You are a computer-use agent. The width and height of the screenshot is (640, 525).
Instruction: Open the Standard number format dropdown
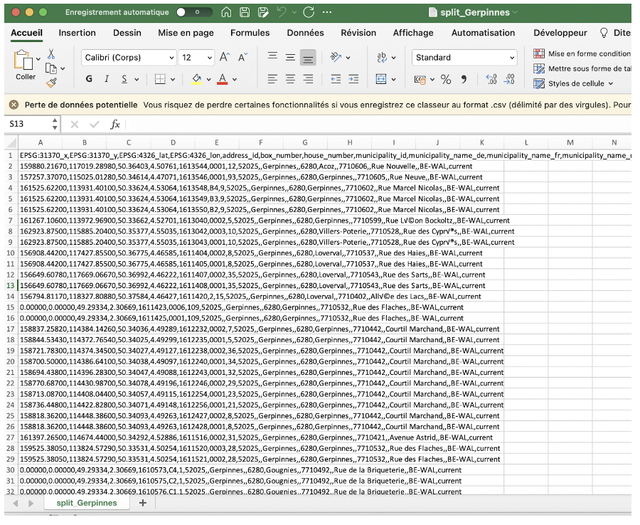(x=464, y=58)
